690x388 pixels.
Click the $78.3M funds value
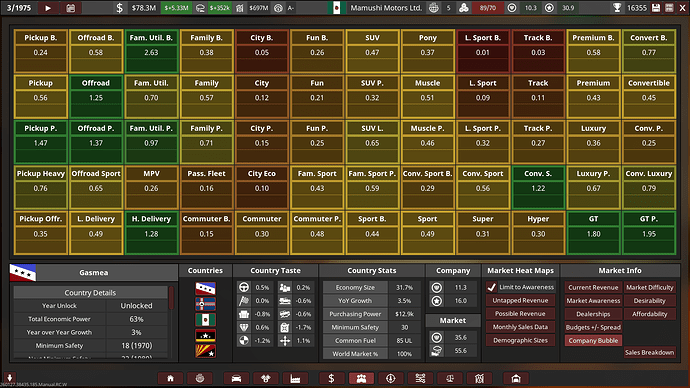coord(144,8)
